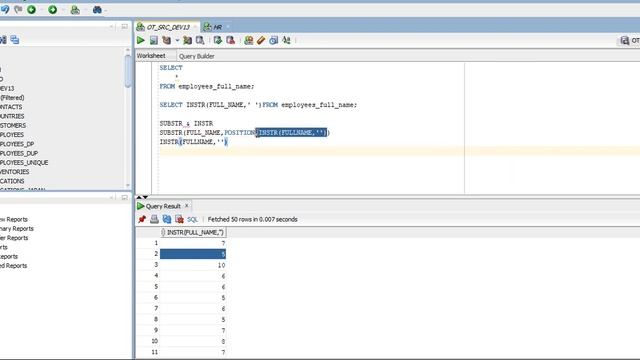Select highlighted result row 2
640x360 pixels.
point(193,254)
